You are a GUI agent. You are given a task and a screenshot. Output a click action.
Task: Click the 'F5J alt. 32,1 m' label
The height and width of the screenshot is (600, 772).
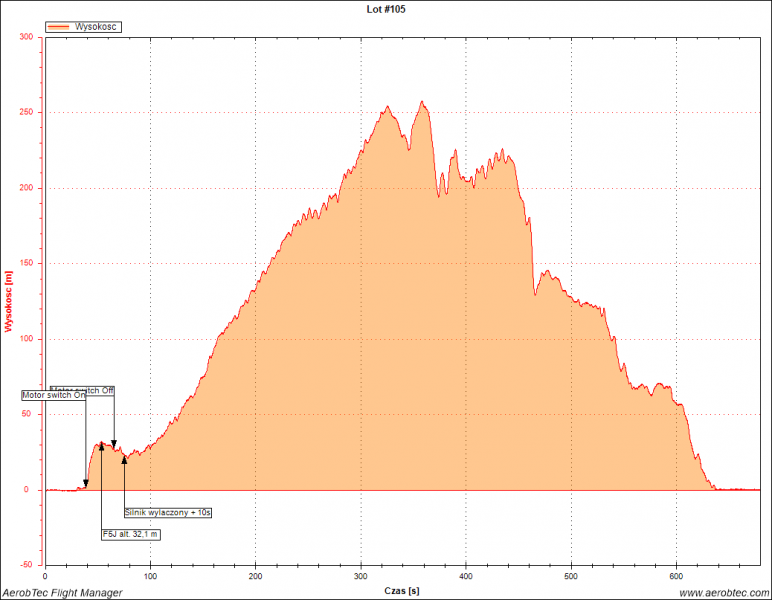coord(131,534)
